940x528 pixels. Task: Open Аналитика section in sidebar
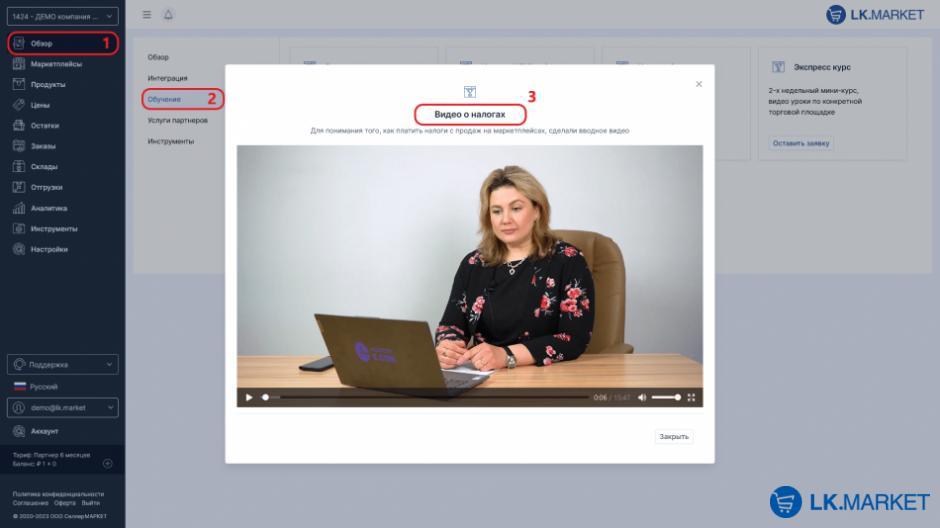48,208
